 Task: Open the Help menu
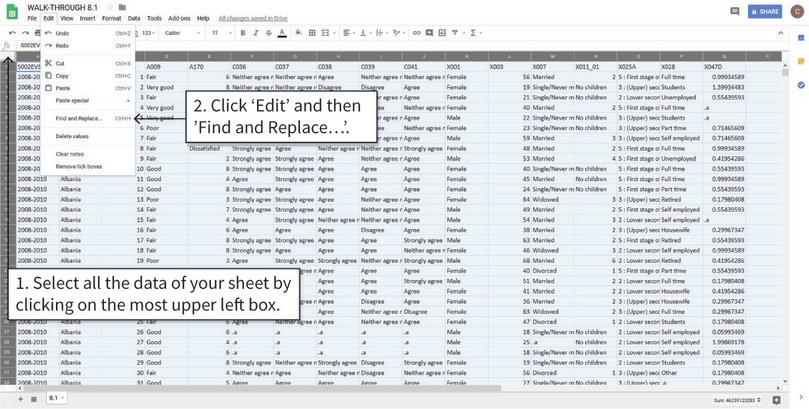(x=203, y=18)
